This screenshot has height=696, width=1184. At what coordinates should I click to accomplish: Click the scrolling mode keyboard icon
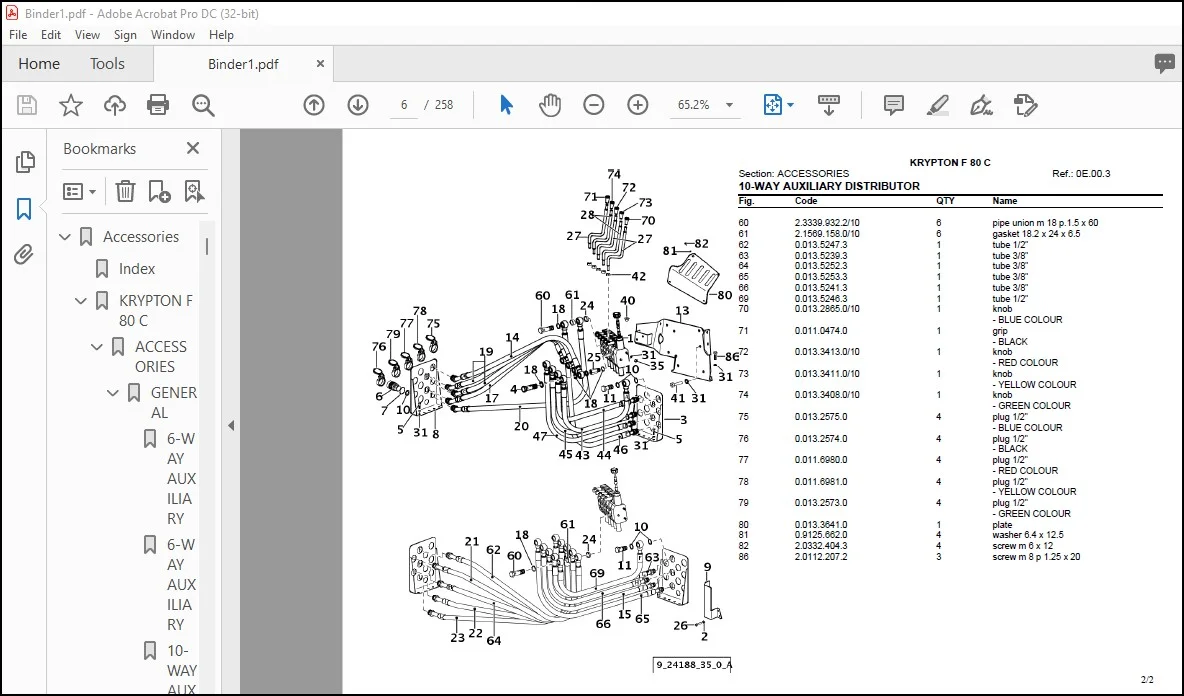(x=829, y=105)
